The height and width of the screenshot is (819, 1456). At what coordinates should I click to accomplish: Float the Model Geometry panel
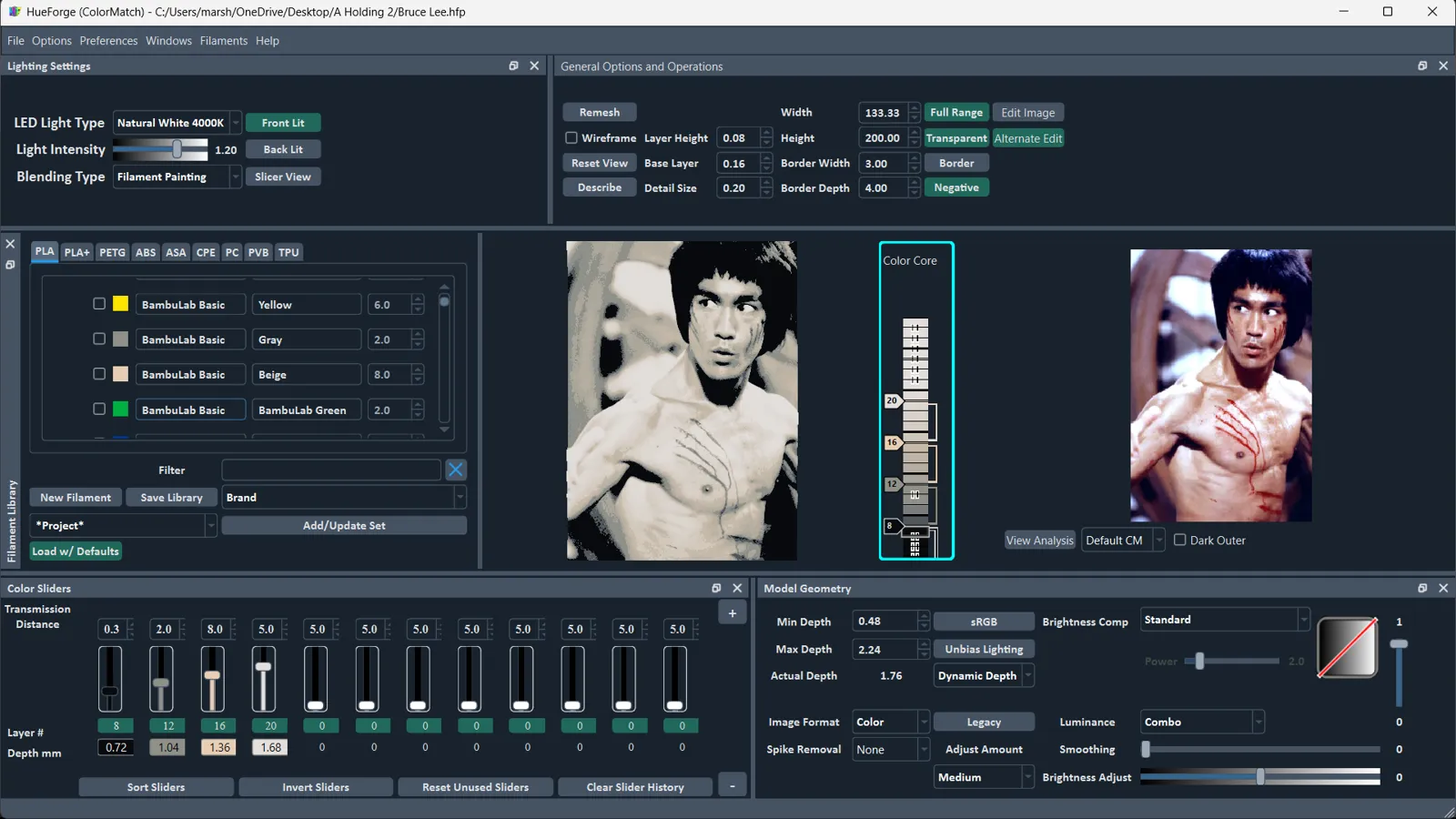(x=1422, y=588)
